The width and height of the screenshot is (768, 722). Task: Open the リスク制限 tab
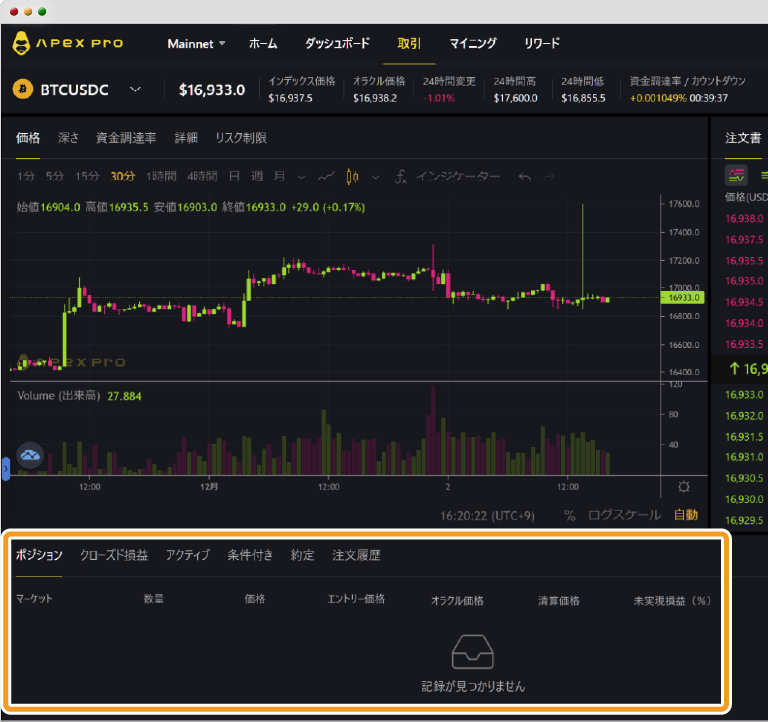(241, 138)
